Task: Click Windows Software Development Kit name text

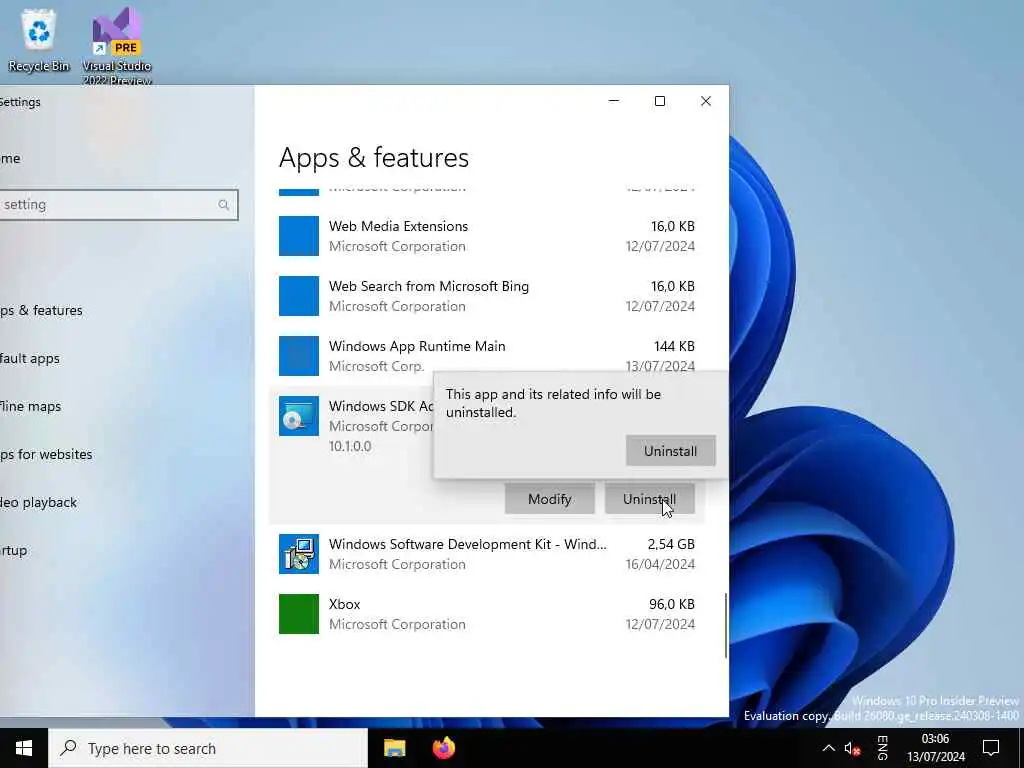Action: click(468, 544)
